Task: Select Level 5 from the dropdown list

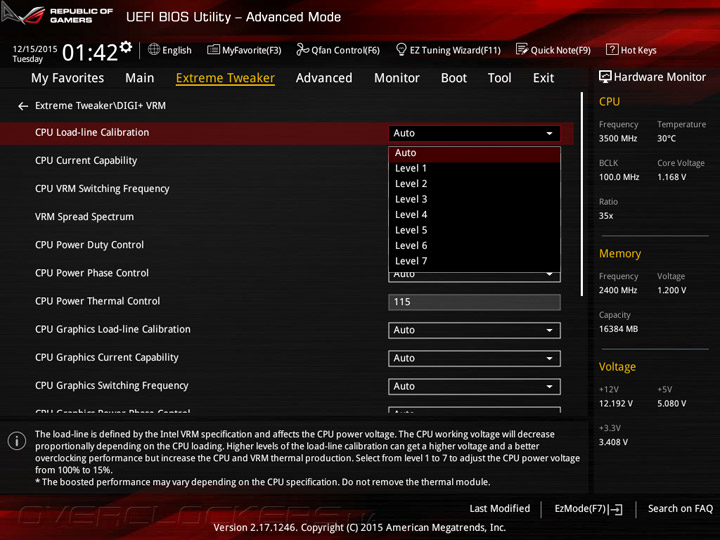Action: pos(474,230)
